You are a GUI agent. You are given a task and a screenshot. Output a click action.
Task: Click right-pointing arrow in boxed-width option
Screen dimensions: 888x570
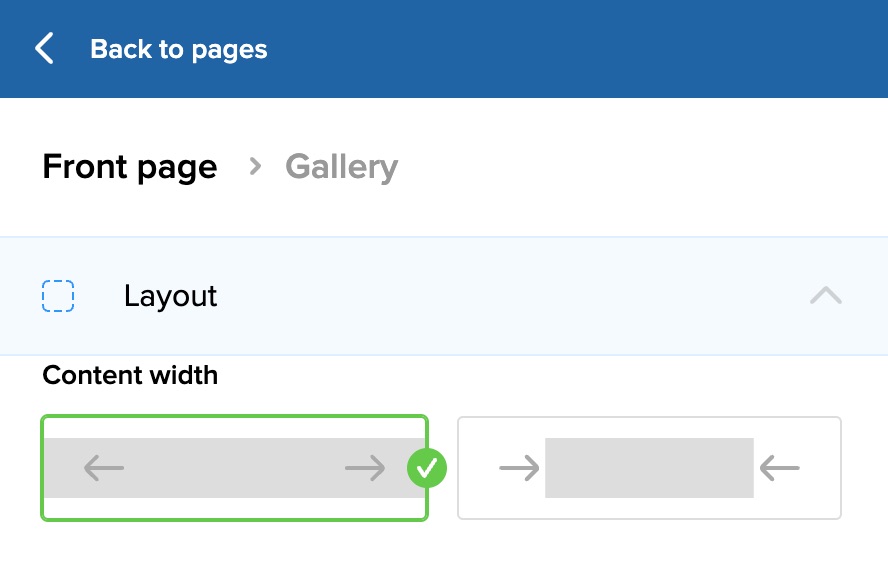point(519,467)
